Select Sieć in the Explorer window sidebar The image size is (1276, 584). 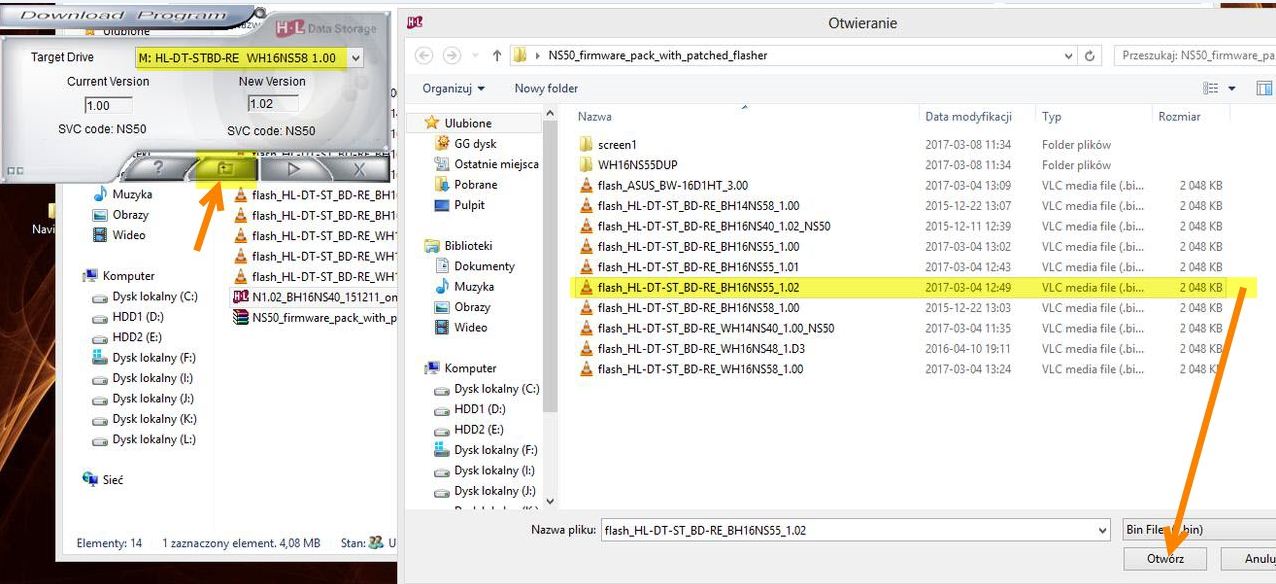coord(103,480)
